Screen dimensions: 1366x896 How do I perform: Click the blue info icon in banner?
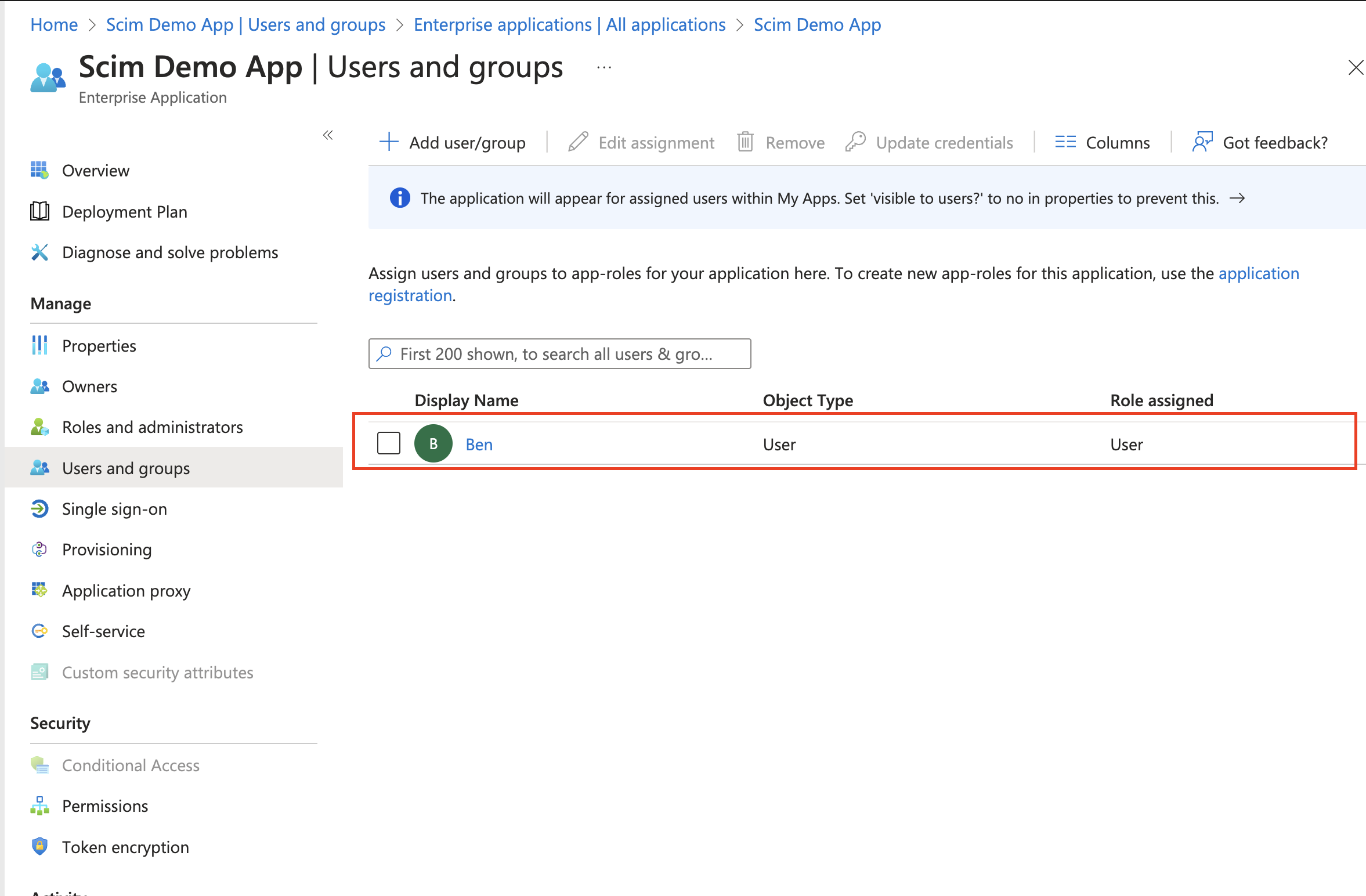[x=400, y=198]
